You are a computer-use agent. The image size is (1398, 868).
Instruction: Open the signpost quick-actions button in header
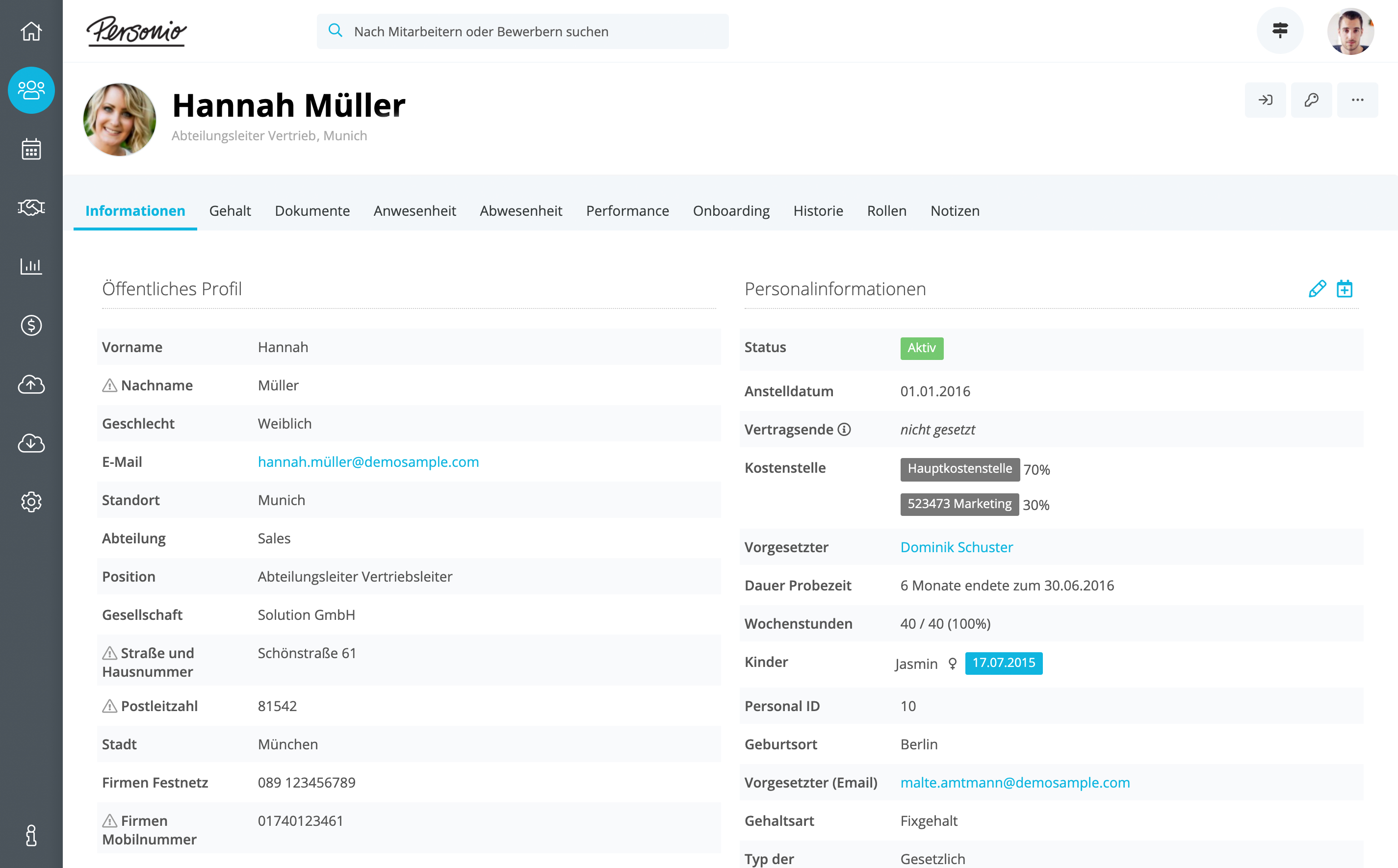click(x=1280, y=30)
